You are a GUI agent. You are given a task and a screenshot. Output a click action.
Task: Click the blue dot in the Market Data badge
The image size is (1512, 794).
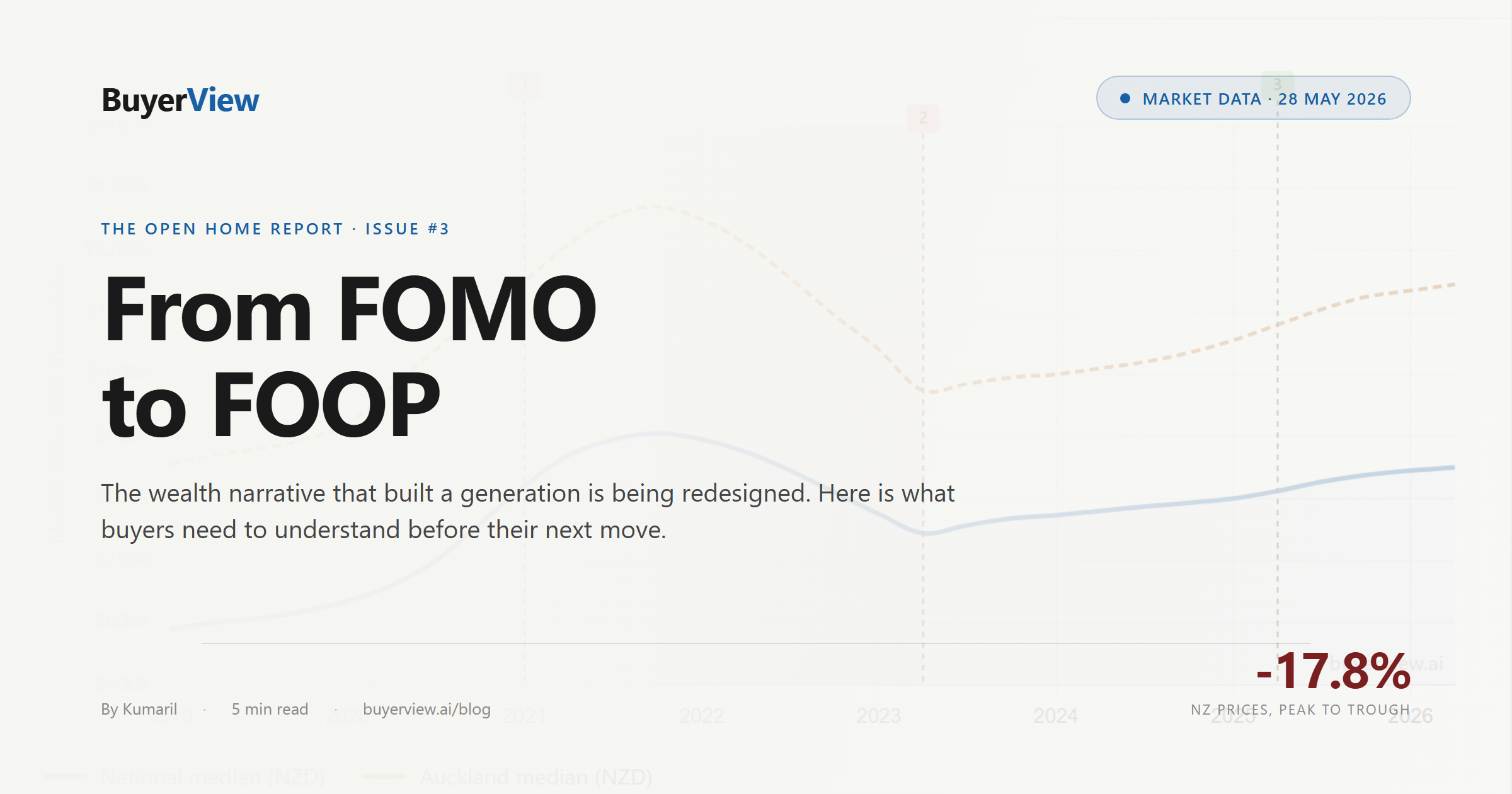pos(1125,98)
